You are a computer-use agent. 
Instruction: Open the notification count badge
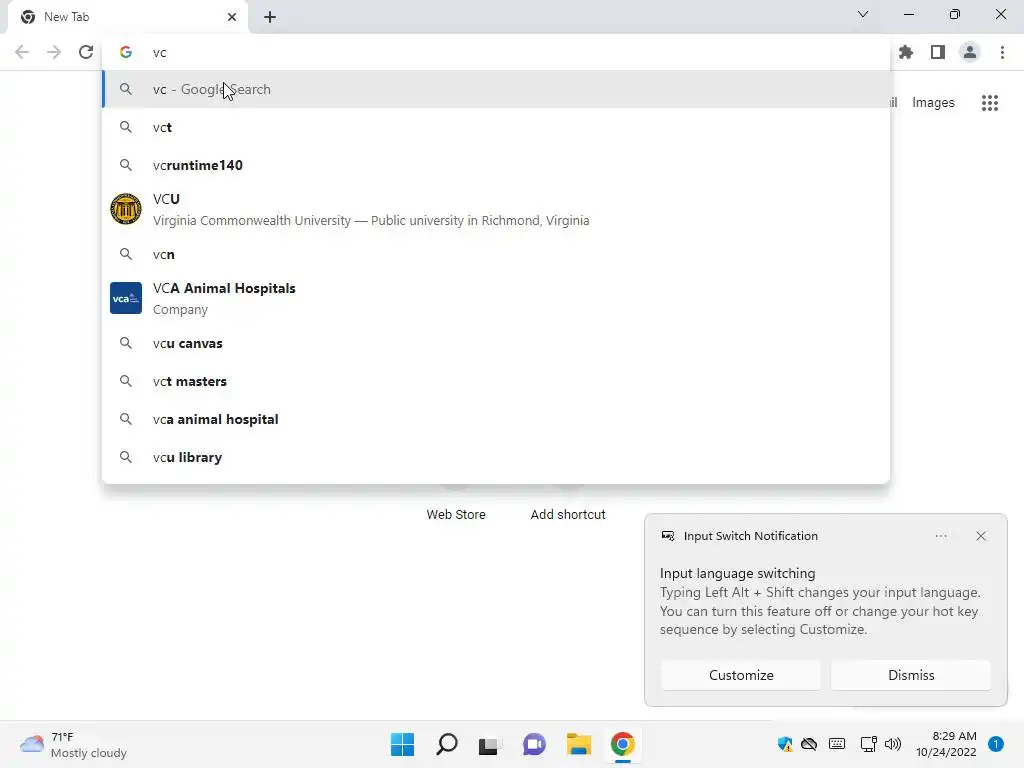pyautogui.click(x=995, y=744)
